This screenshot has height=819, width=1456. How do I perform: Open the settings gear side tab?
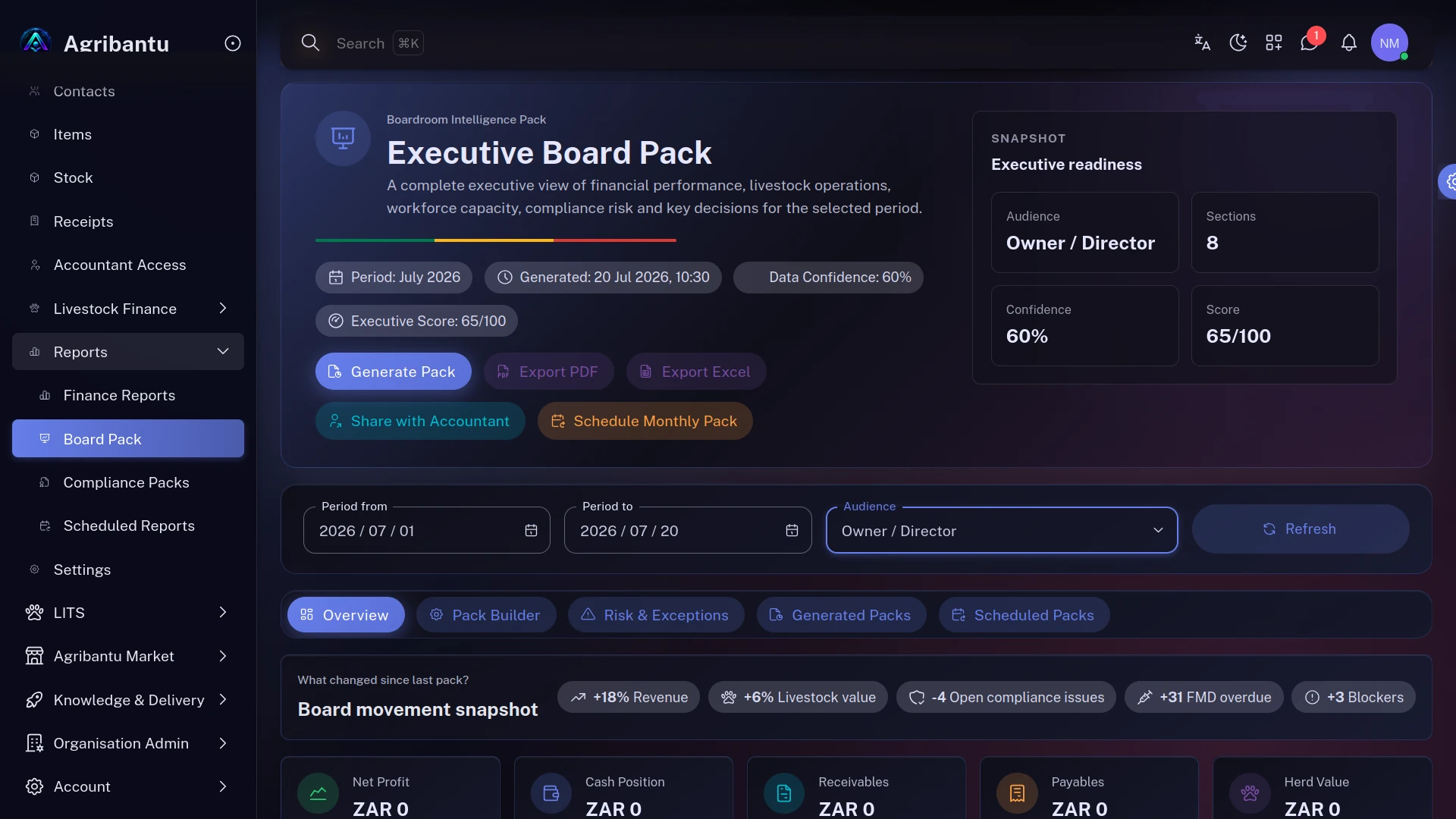tap(1448, 181)
